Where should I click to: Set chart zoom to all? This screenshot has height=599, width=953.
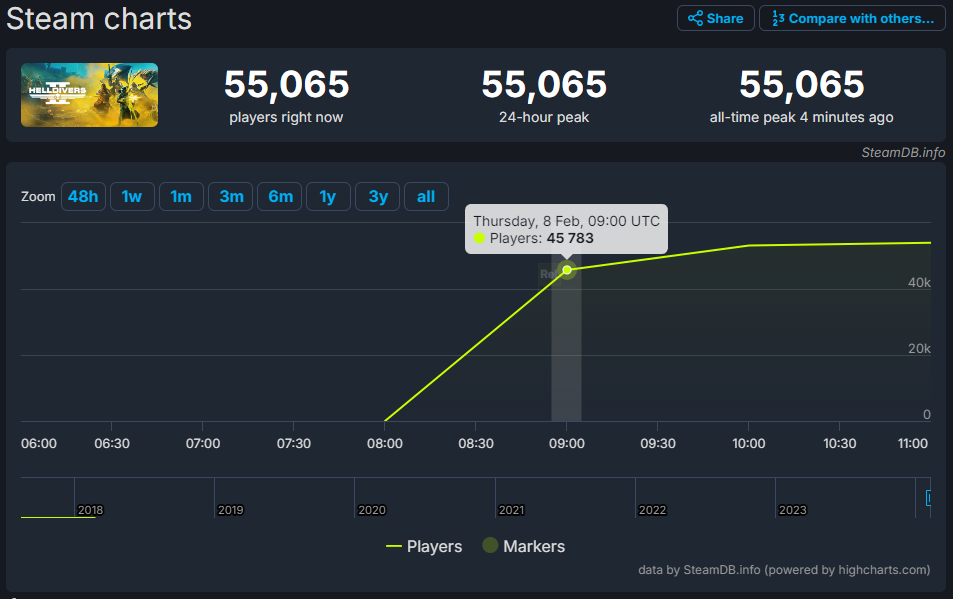tap(426, 197)
